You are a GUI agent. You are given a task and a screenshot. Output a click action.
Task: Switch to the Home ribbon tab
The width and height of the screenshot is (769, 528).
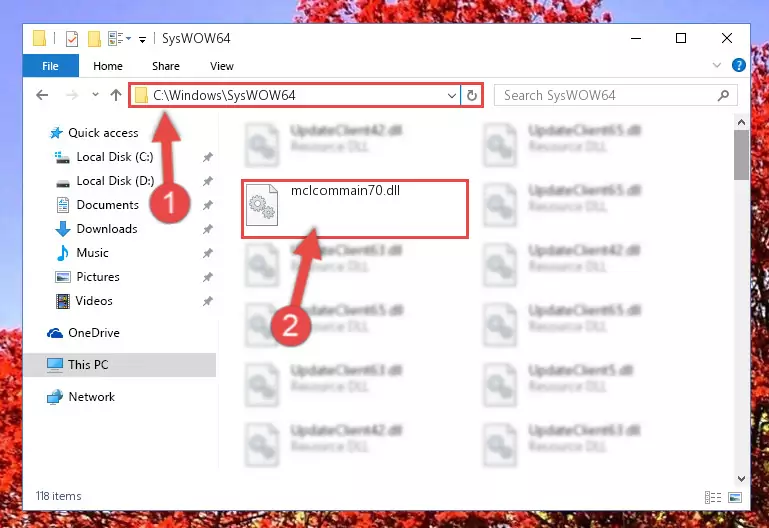click(x=108, y=66)
